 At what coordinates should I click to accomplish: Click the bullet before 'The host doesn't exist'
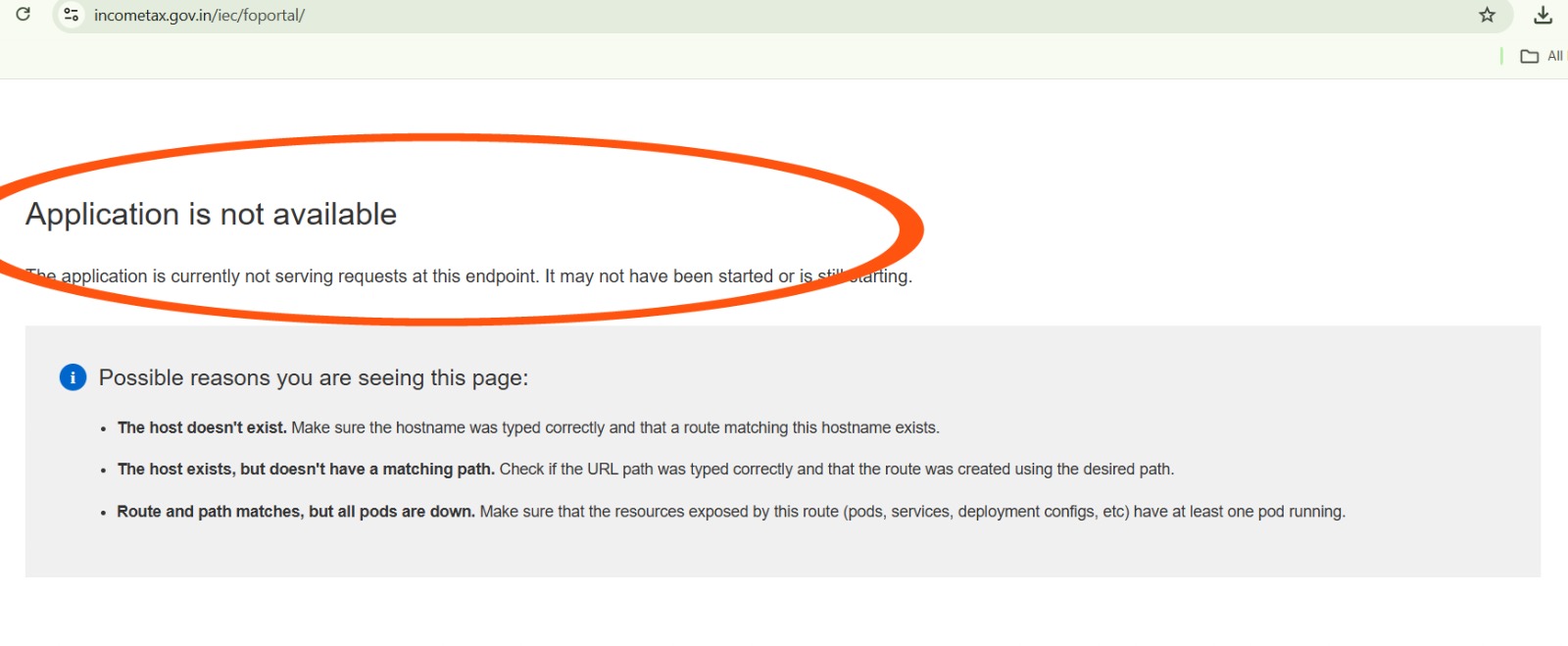pos(103,429)
